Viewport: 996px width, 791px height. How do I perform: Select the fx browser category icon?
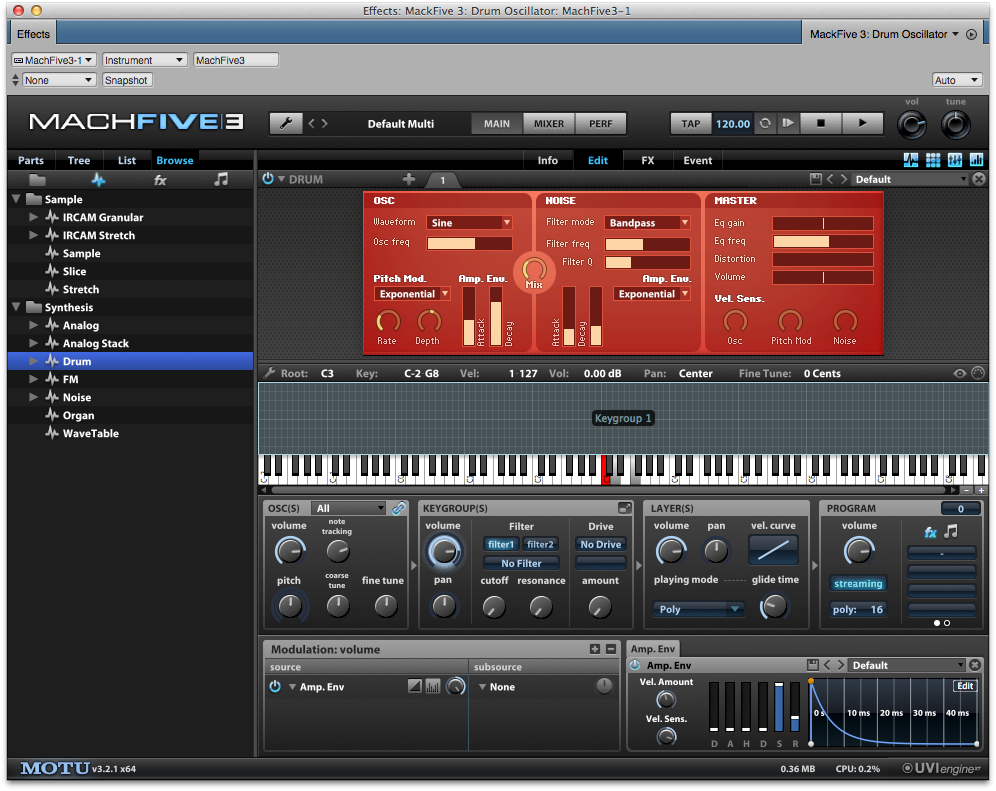160,180
